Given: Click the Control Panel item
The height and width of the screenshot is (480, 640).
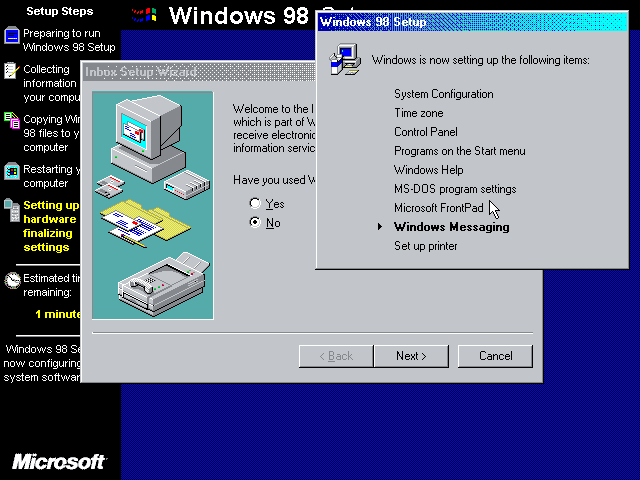Looking at the screenshot, I should [426, 132].
